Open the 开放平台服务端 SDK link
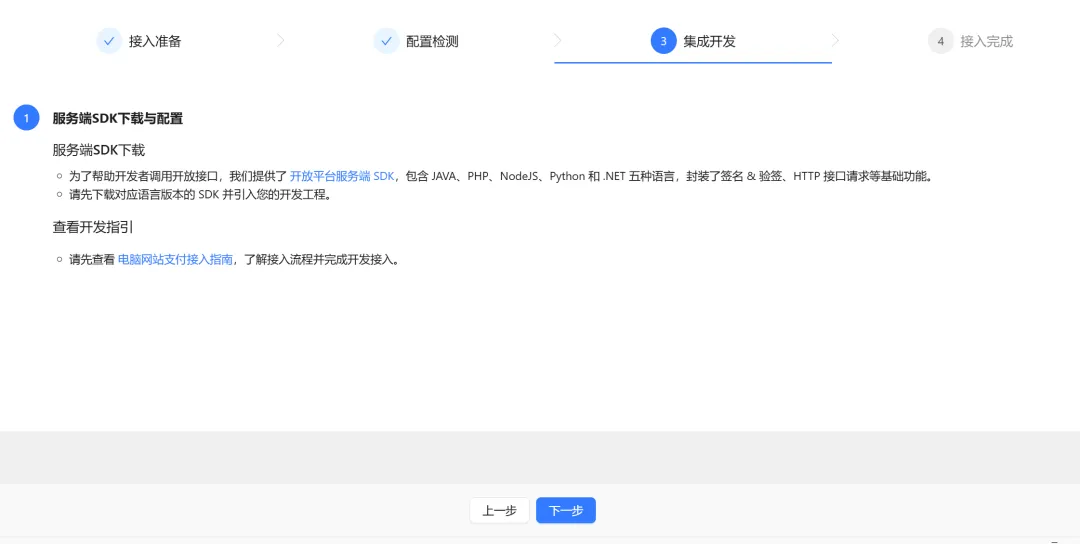 click(342, 176)
